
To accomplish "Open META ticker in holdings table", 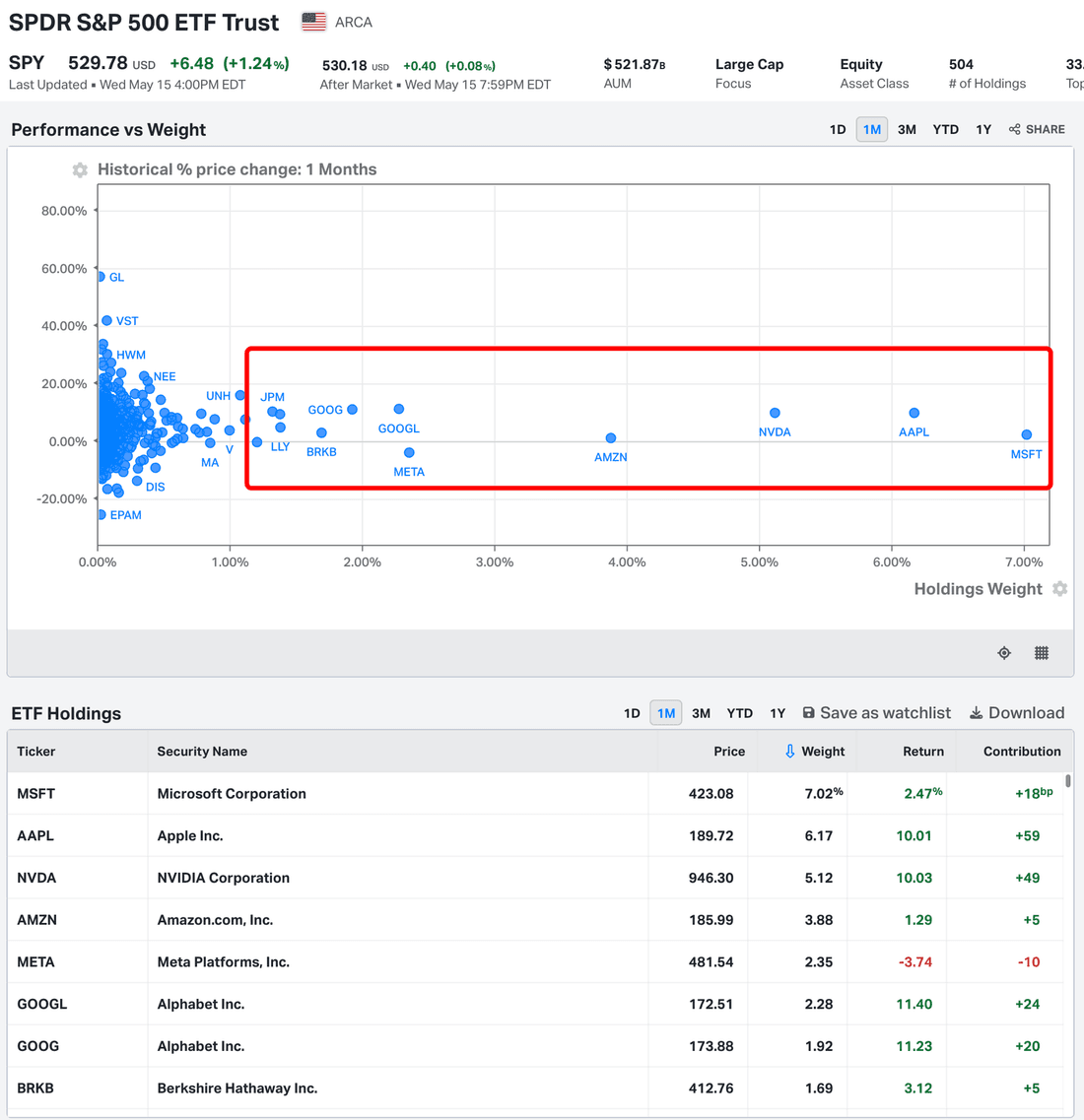I will pos(35,962).
